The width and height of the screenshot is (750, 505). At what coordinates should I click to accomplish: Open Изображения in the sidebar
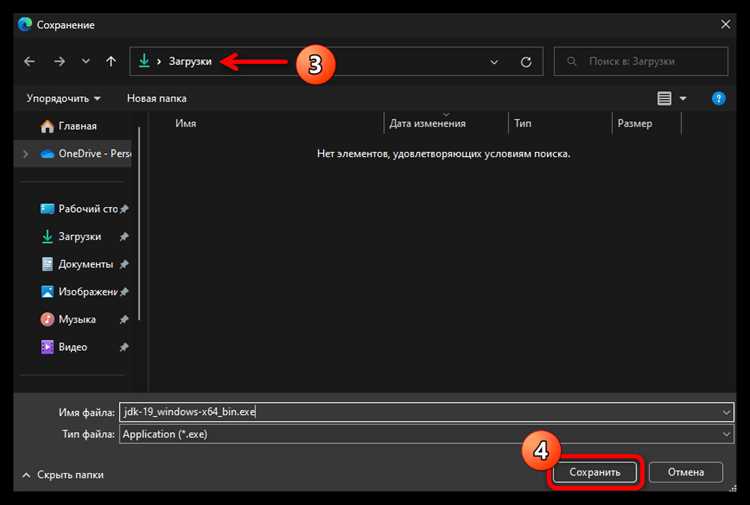[79, 292]
